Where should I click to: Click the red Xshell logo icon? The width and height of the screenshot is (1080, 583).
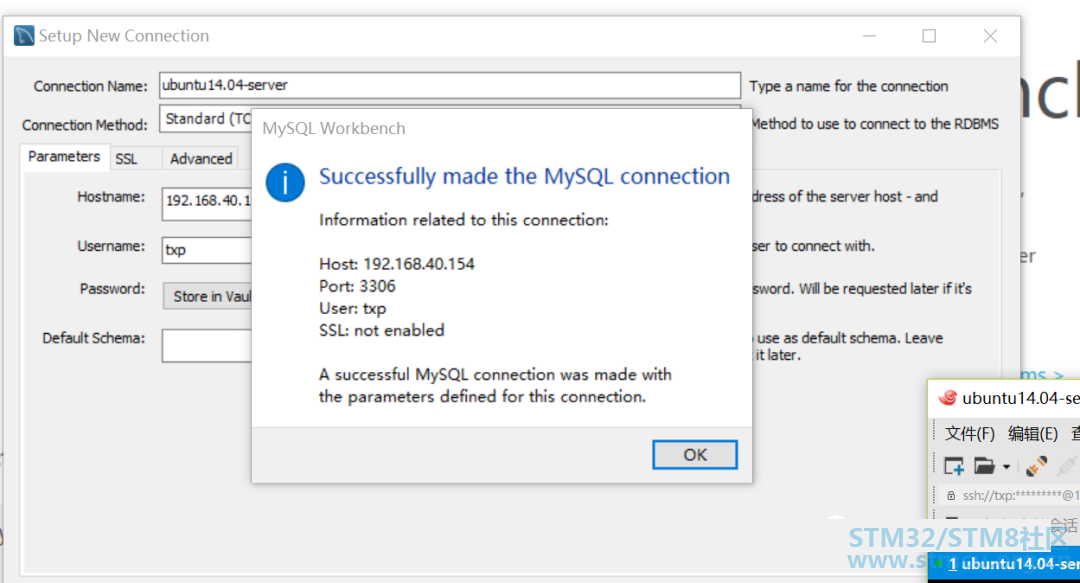coord(948,398)
